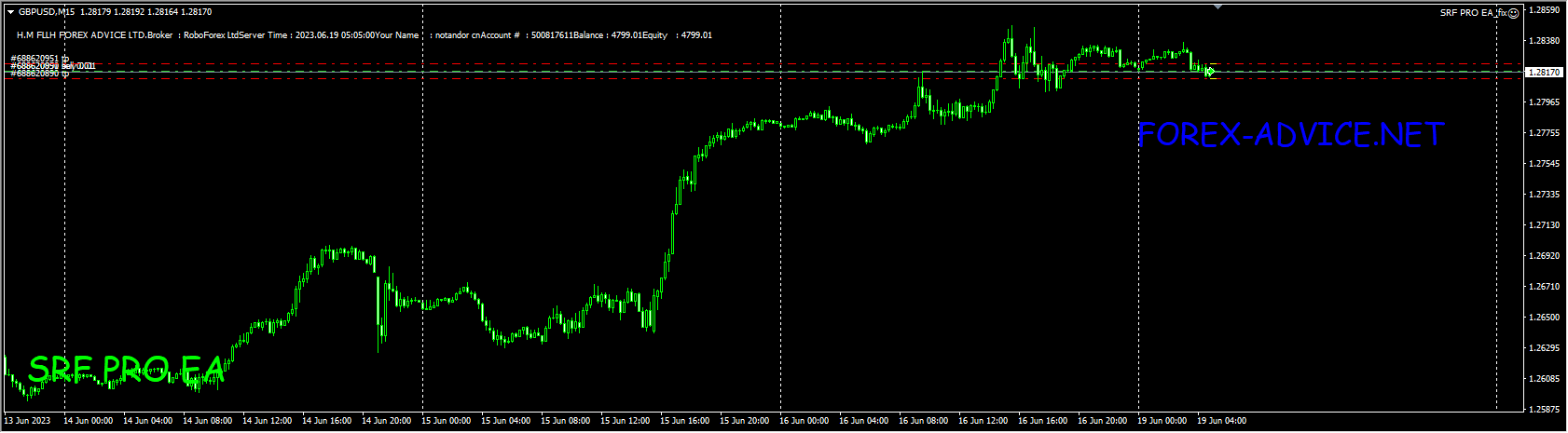Click the H.M FLLH FOREX ADVICE LTD. text
The width and height of the screenshot is (1568, 433).
tap(82, 35)
